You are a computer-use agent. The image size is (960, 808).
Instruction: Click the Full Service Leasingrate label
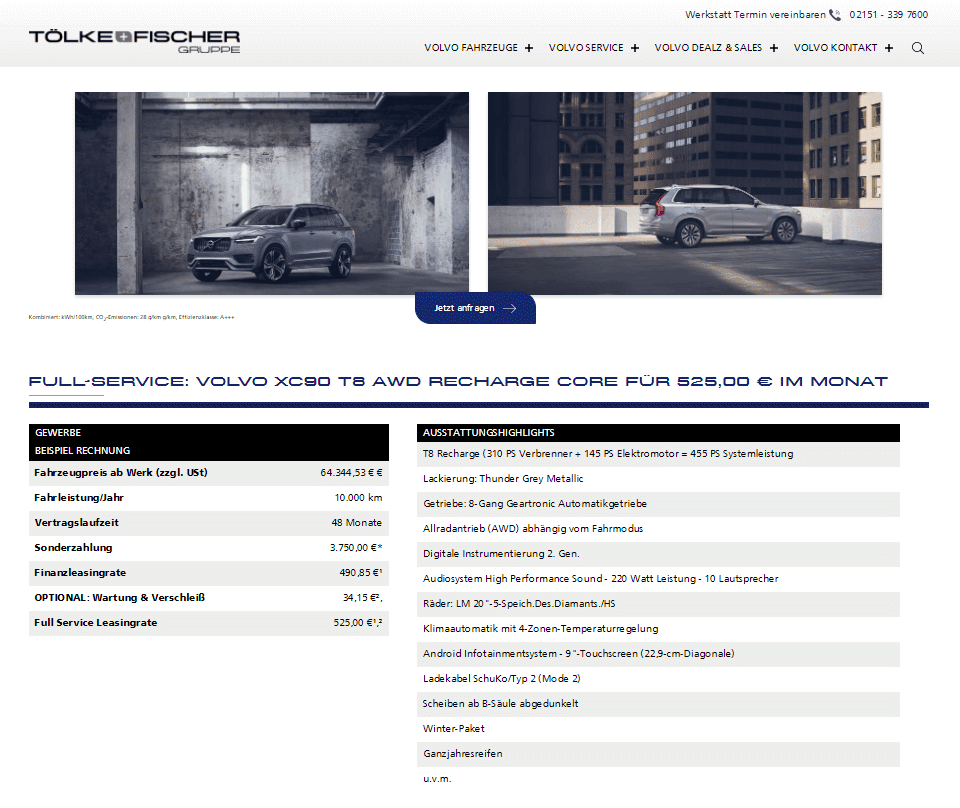(96, 623)
